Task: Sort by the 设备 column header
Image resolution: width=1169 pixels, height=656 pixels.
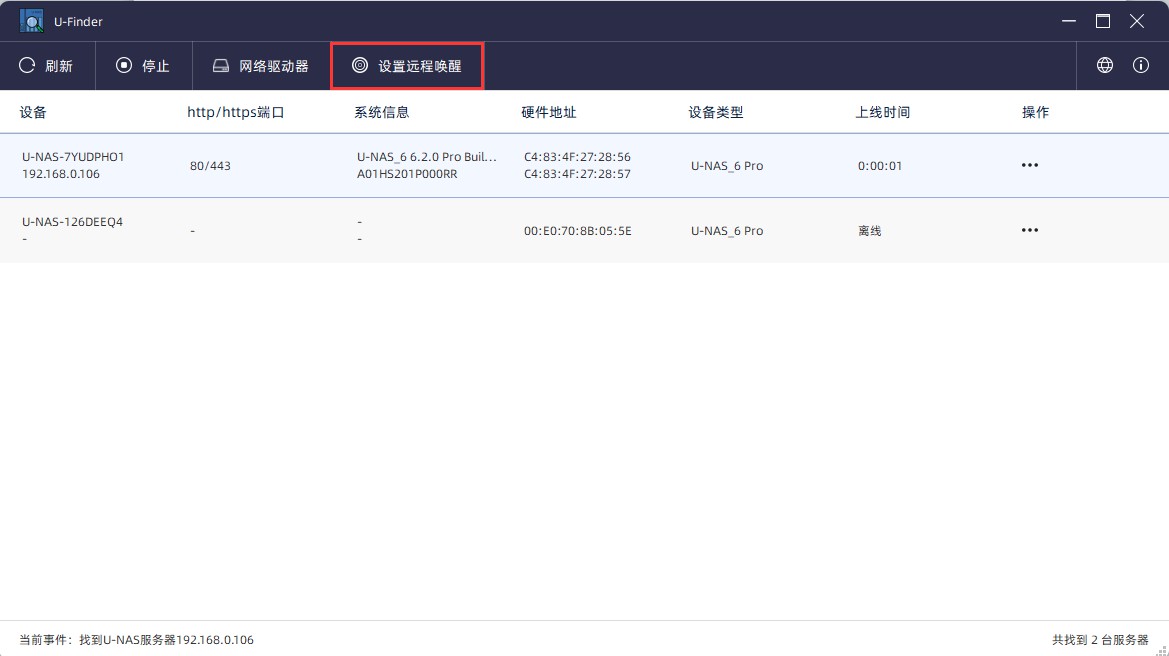Action: click(x=33, y=113)
